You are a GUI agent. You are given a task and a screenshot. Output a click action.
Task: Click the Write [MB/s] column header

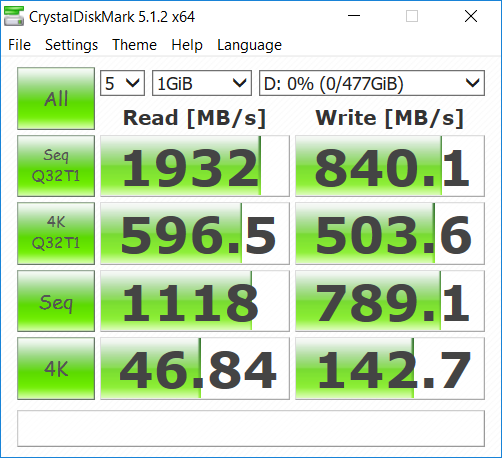[x=390, y=118]
